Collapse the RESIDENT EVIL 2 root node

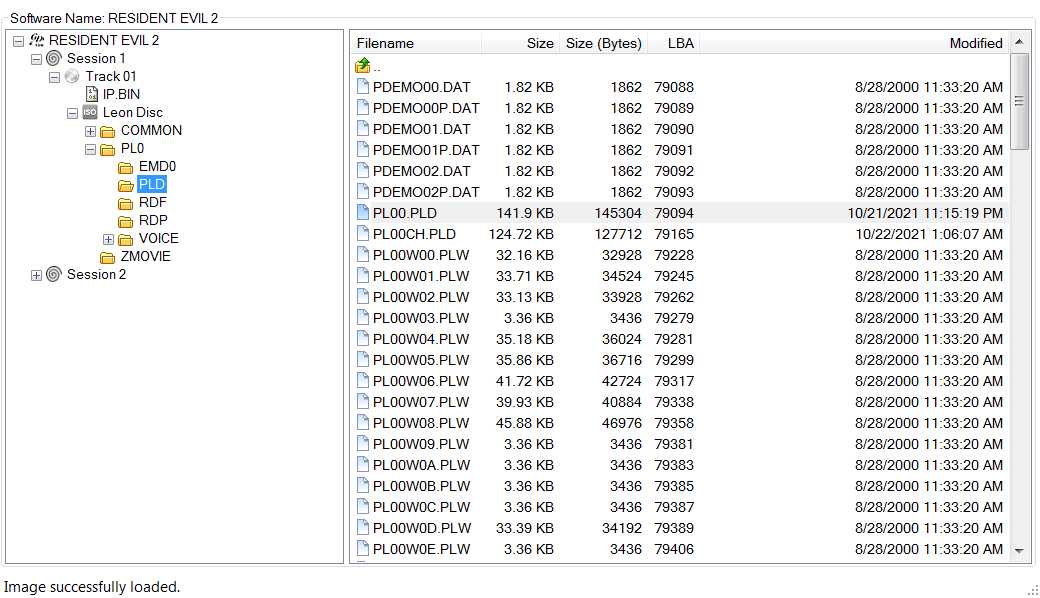point(19,41)
